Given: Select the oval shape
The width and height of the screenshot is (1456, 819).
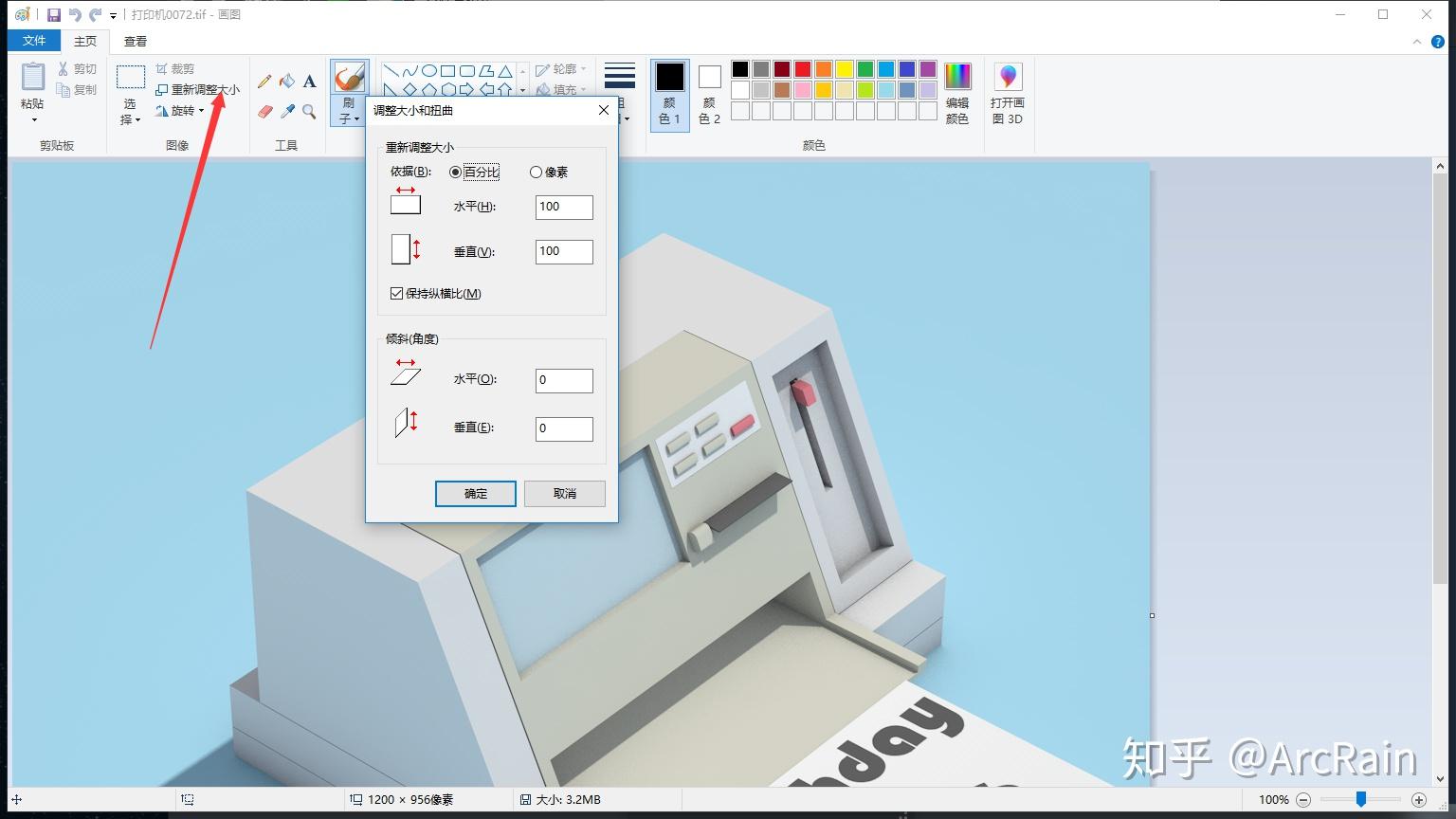Looking at the screenshot, I should [x=428, y=71].
